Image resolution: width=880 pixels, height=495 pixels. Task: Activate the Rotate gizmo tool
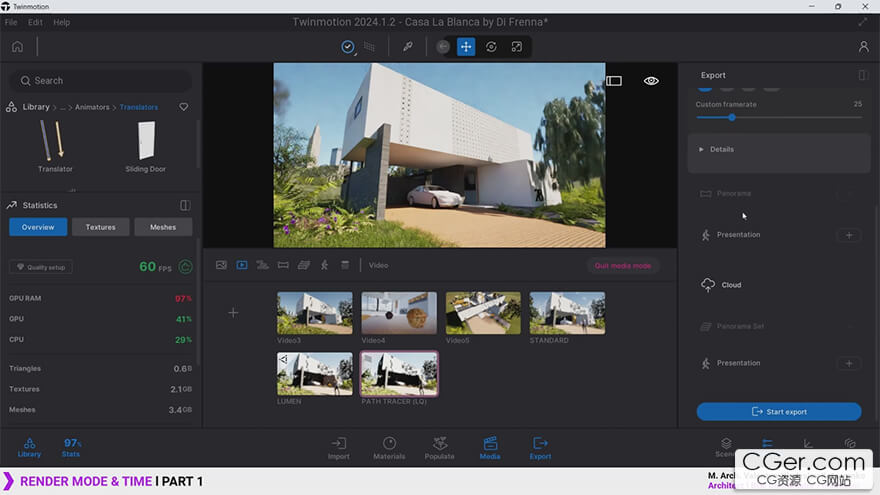click(x=491, y=47)
